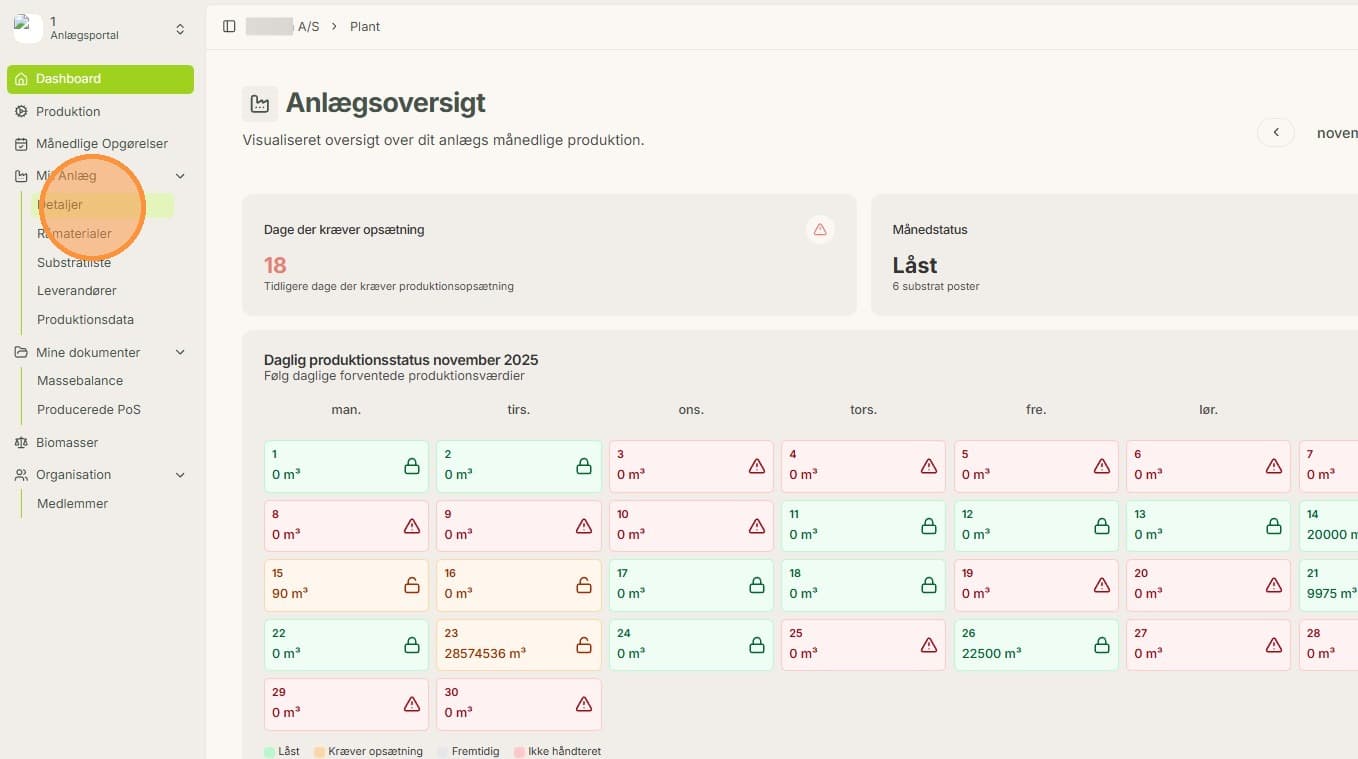Click the green Låst legend swatch
This screenshot has width=1358, height=759.
point(269,751)
